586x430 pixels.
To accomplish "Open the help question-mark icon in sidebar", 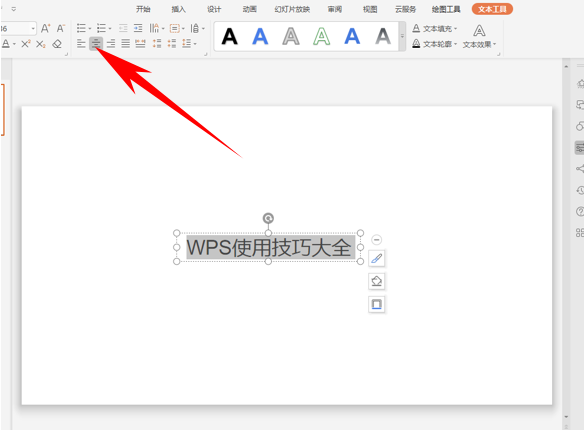I will tap(580, 212).
